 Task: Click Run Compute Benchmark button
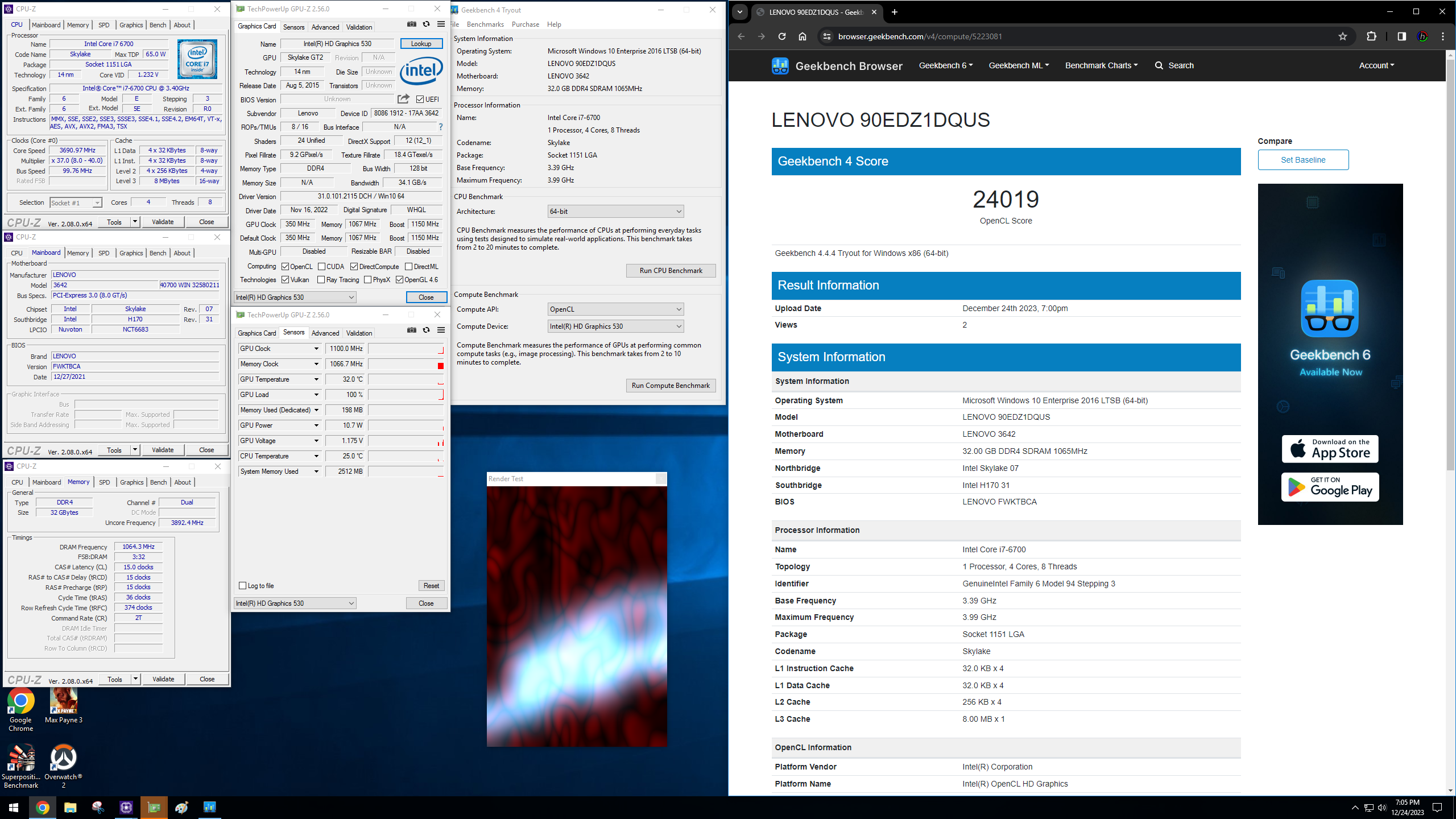[x=671, y=386]
